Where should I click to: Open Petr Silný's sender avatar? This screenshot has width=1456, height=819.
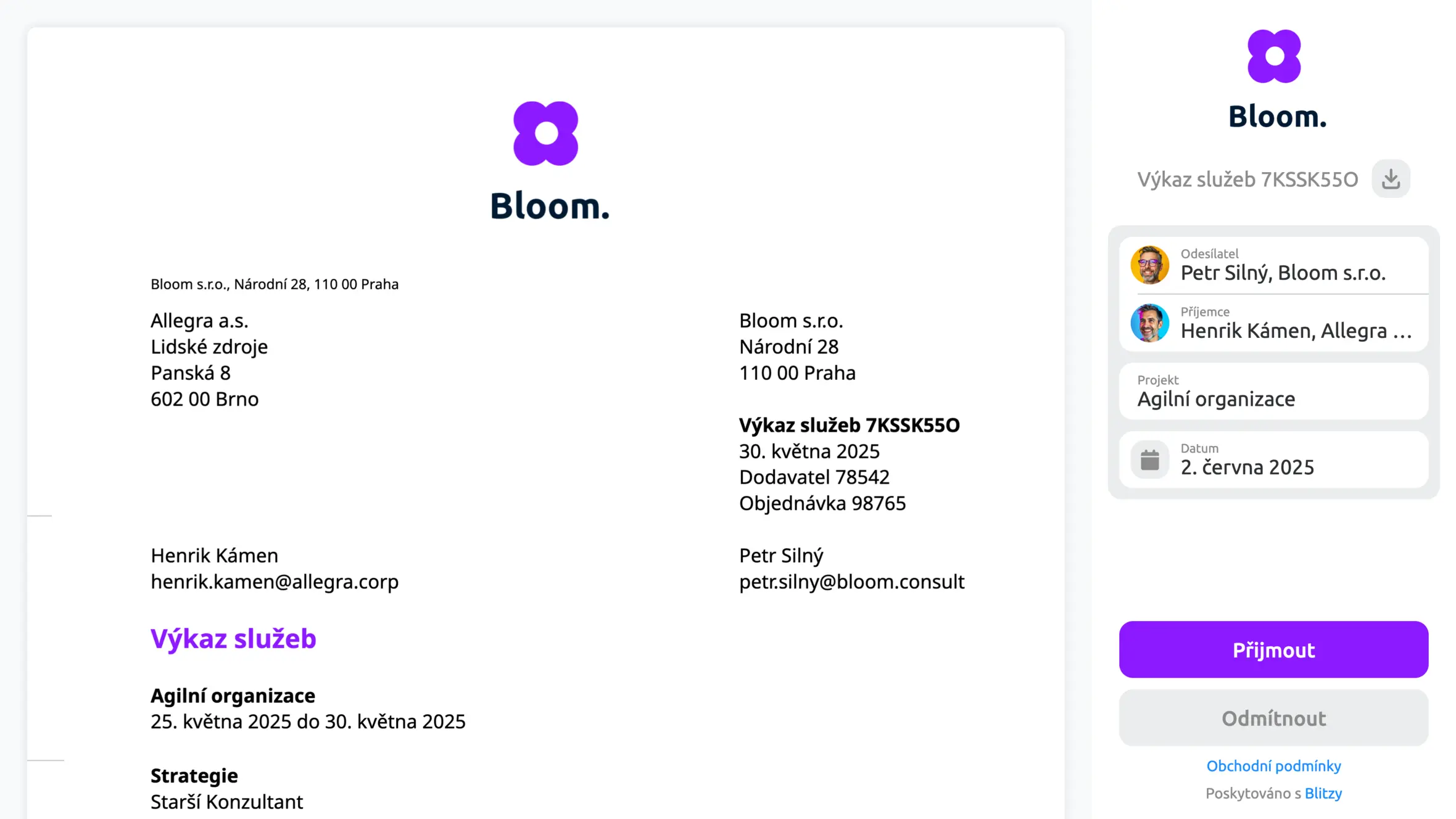[1149, 265]
